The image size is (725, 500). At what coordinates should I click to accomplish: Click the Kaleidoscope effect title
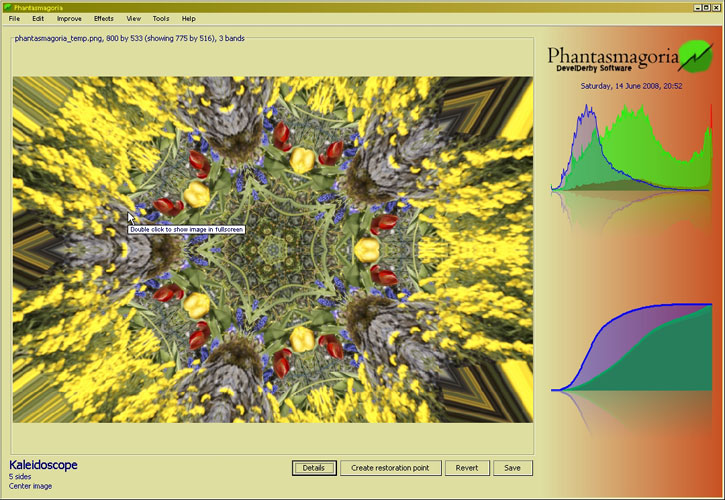43,465
